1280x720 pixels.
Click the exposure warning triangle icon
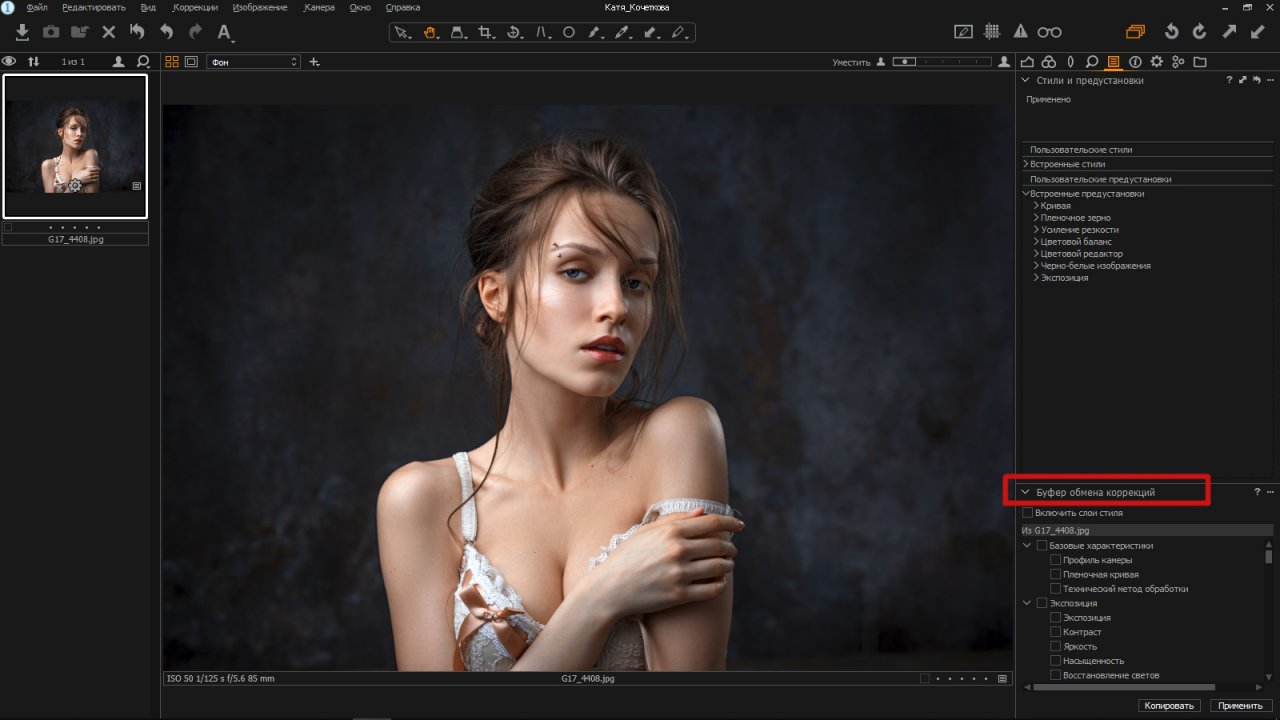1020,32
